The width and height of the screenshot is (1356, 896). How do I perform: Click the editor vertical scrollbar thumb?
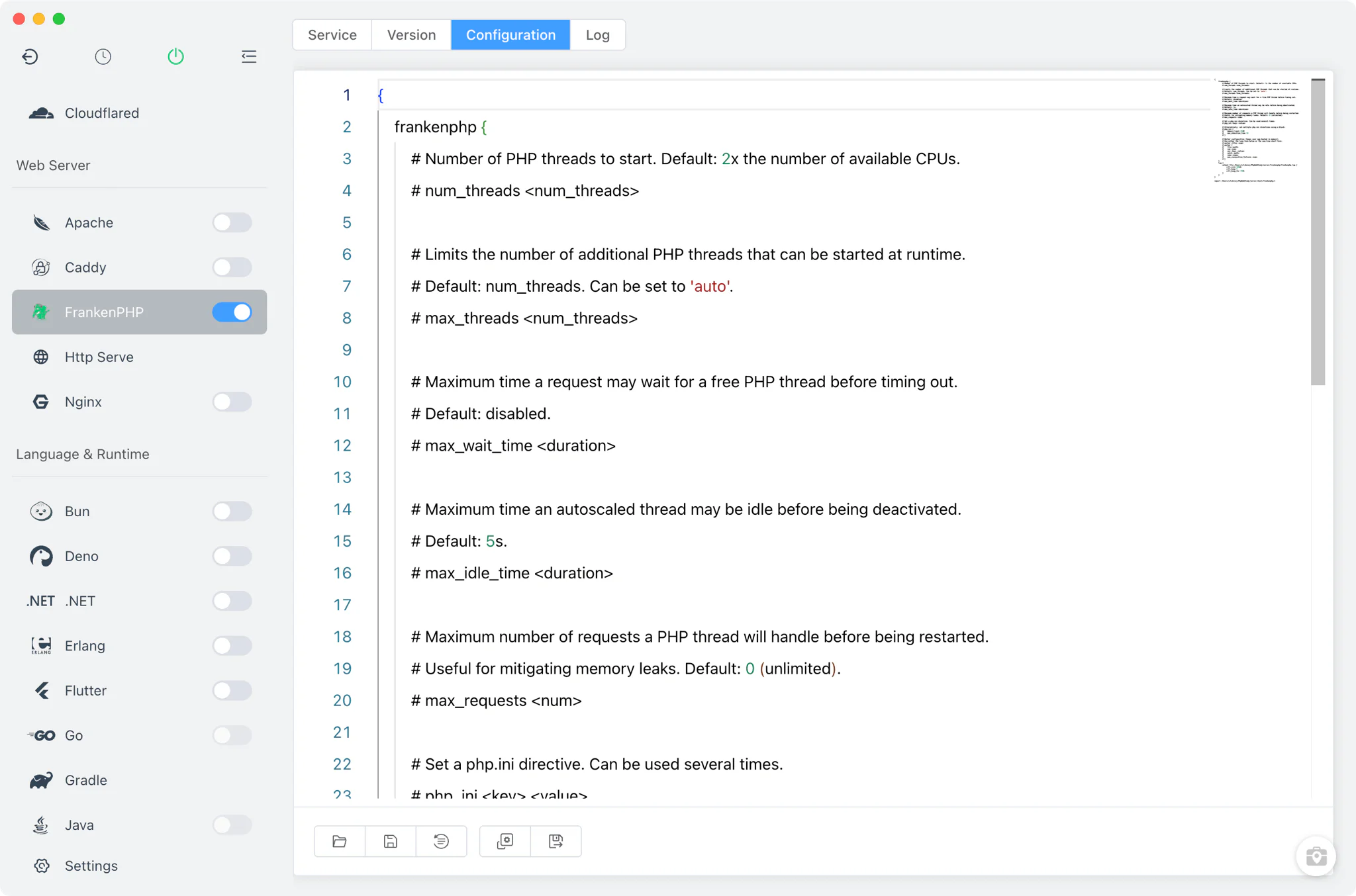pyautogui.click(x=1318, y=232)
